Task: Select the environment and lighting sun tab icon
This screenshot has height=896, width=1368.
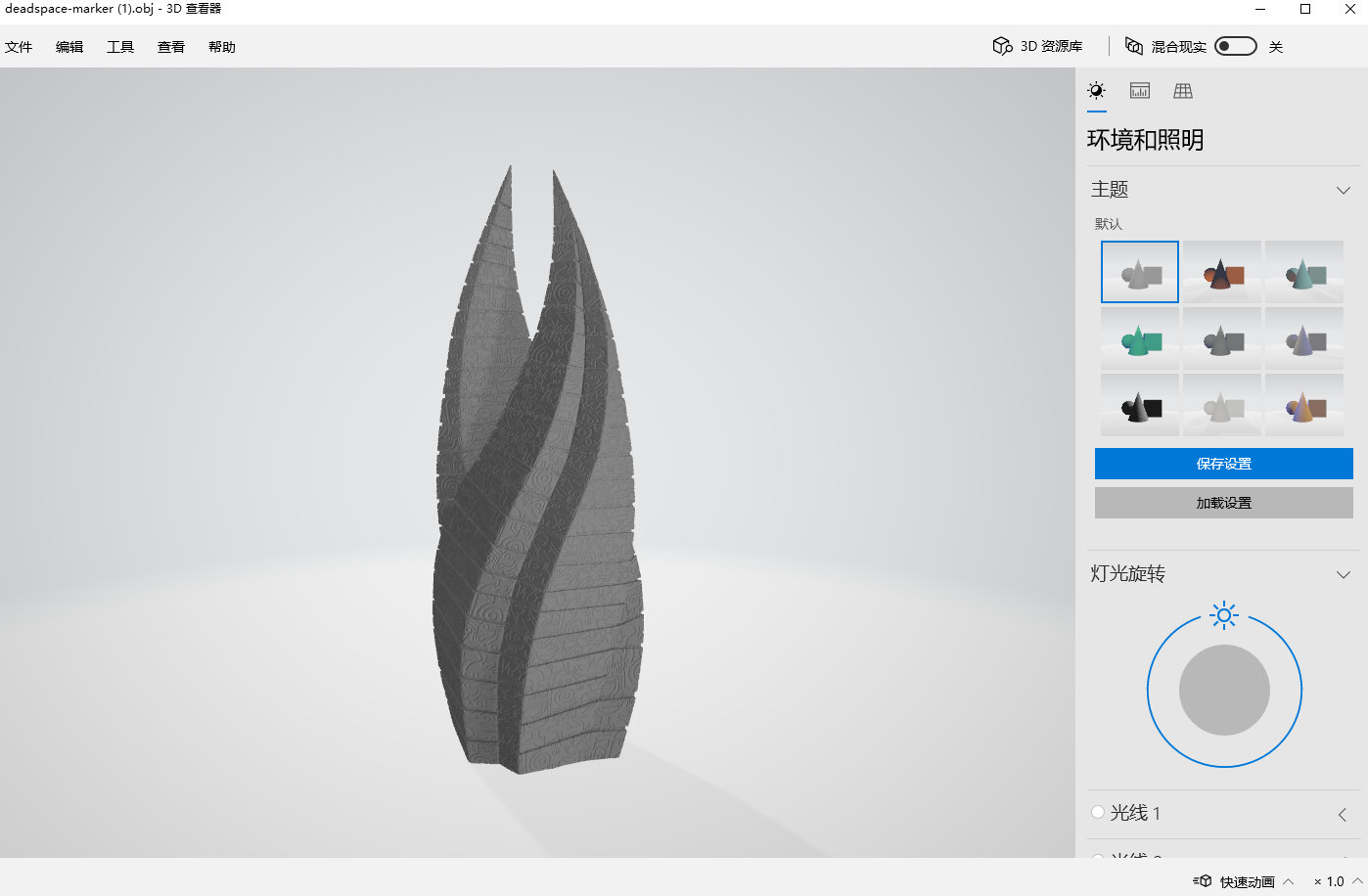Action: coord(1096,91)
